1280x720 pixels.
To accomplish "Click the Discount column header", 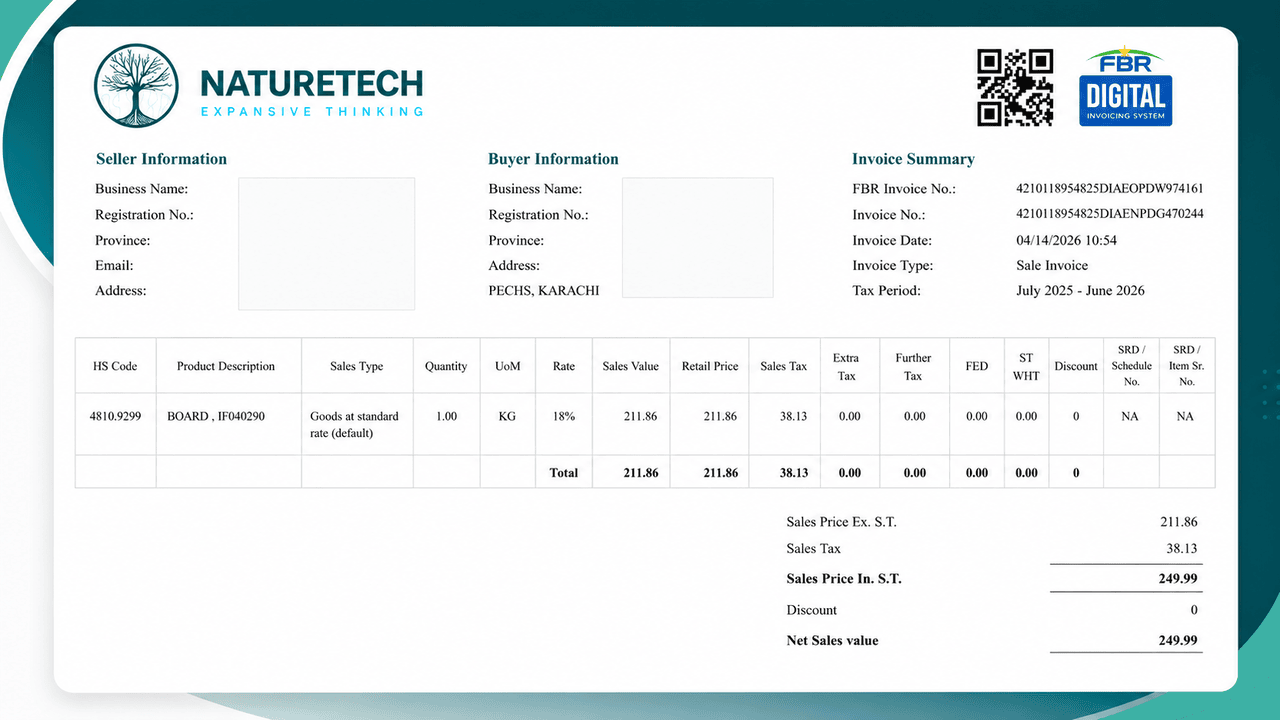I will 1076,366.
